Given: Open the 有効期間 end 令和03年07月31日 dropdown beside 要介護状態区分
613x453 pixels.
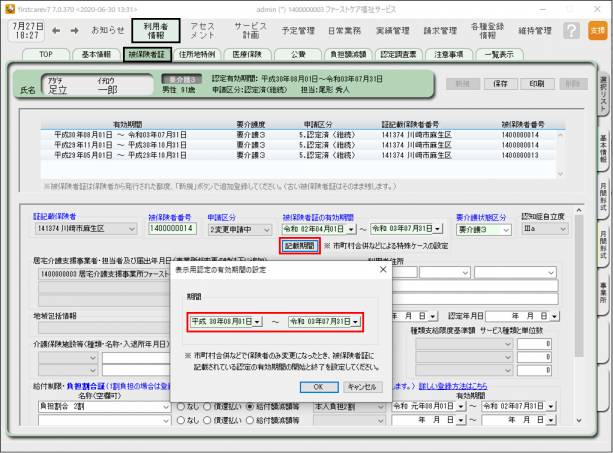Looking at the screenshot, I should [437, 229].
